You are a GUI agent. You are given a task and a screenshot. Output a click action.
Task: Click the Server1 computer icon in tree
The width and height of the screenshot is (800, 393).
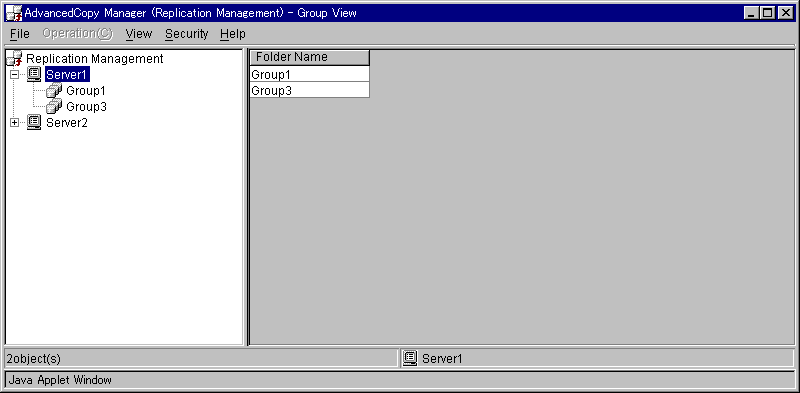[x=34, y=74]
